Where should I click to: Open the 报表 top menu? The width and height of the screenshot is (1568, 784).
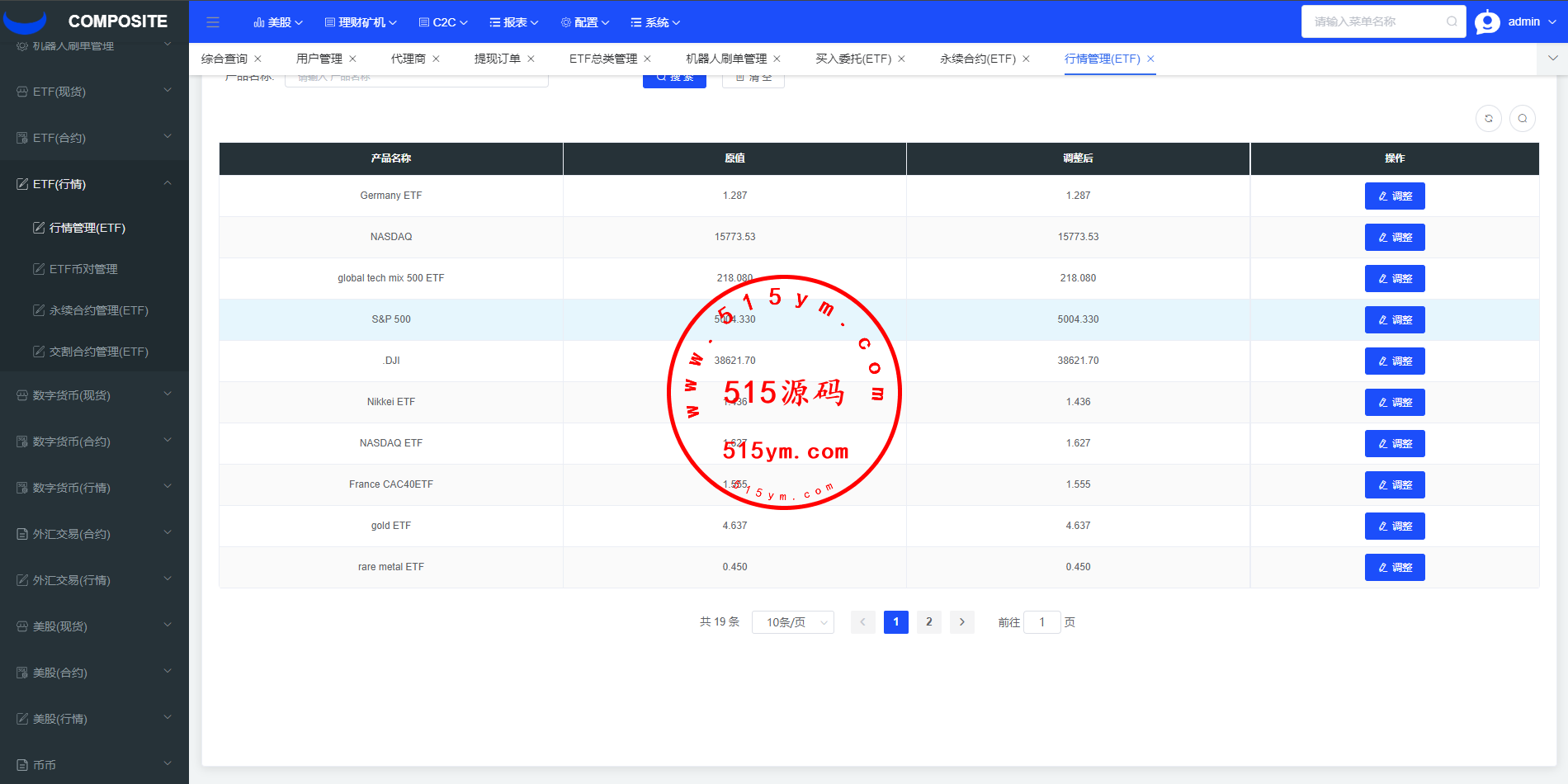(513, 22)
